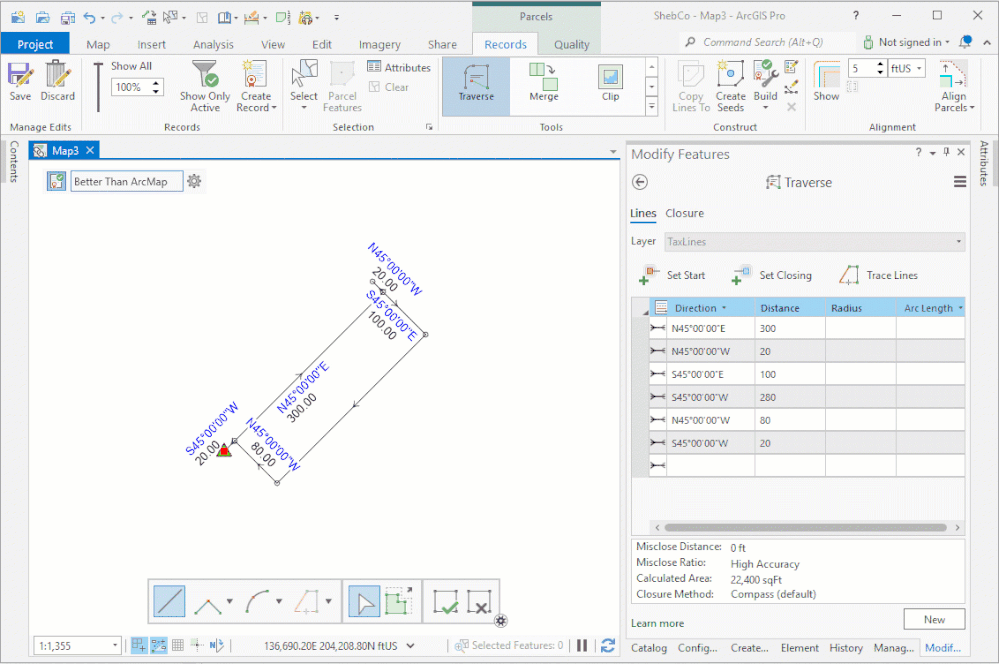Click Set Start in the Traverse pane
This screenshot has width=999, height=664.
(x=676, y=275)
